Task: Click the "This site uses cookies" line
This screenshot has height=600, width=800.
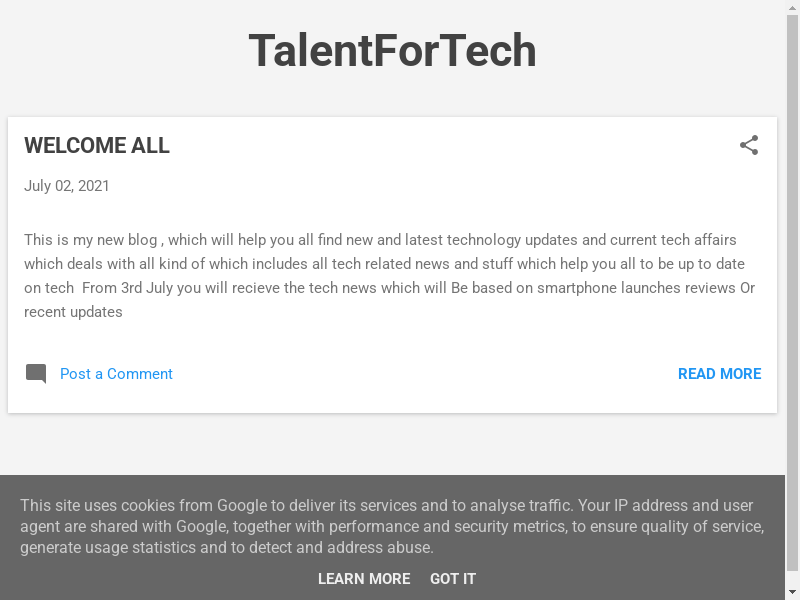Action: point(386,506)
